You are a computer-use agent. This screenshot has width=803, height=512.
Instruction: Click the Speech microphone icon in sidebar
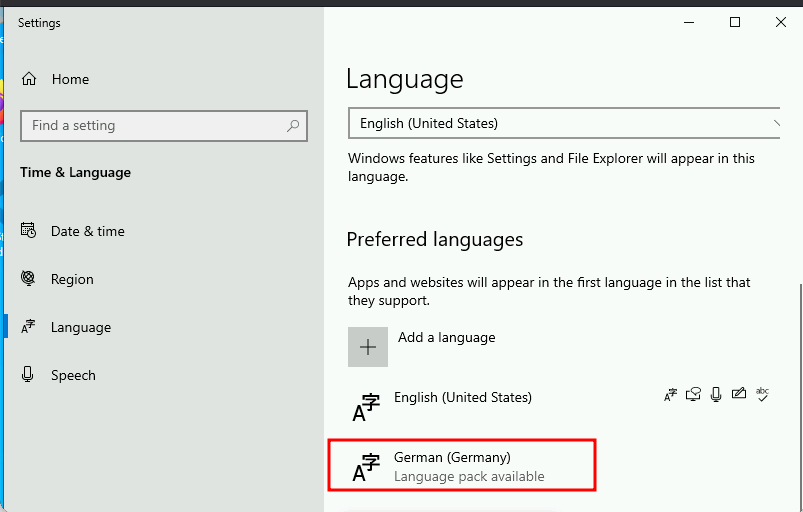point(28,374)
